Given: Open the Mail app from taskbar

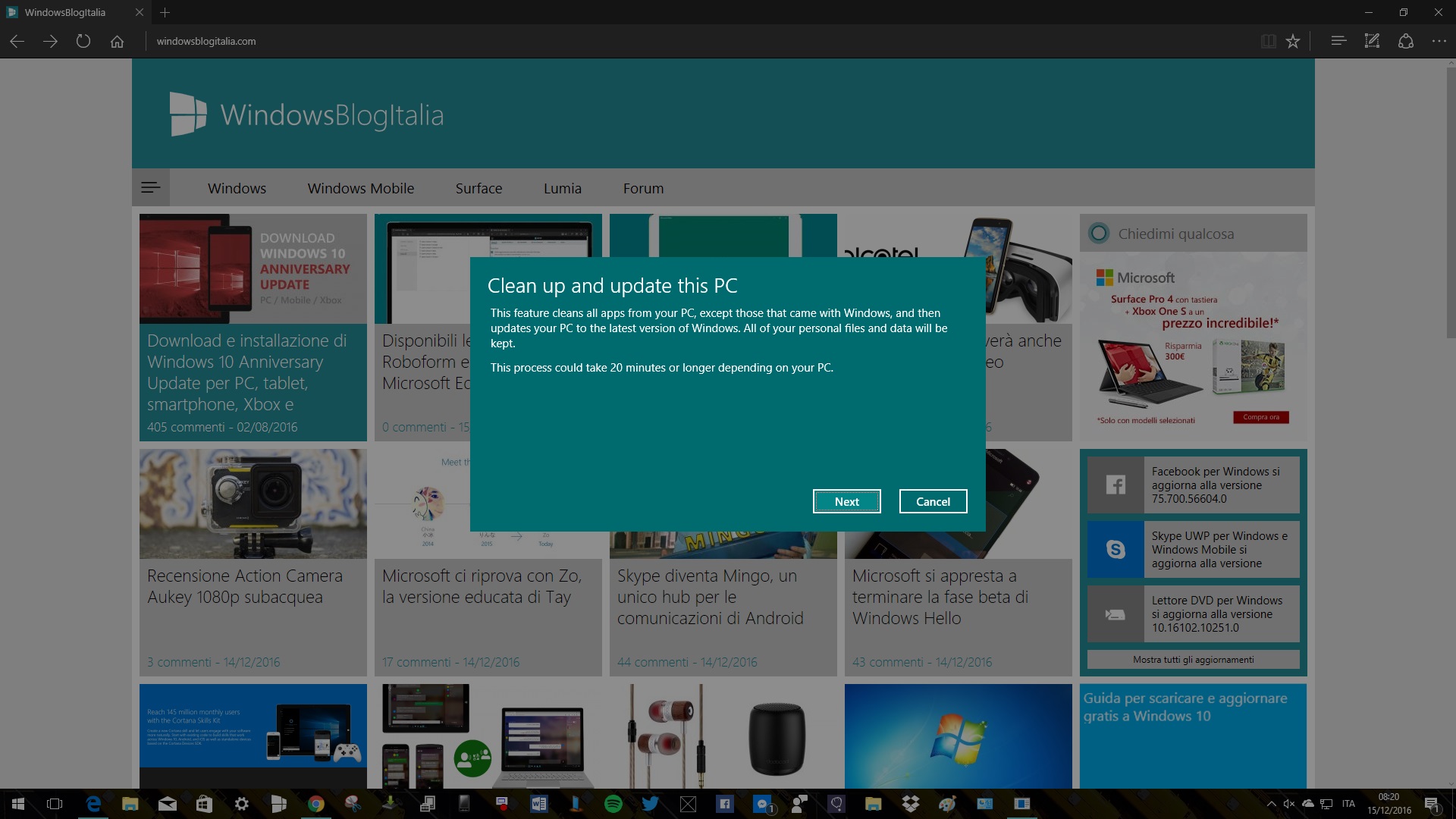Looking at the screenshot, I should click(x=168, y=804).
